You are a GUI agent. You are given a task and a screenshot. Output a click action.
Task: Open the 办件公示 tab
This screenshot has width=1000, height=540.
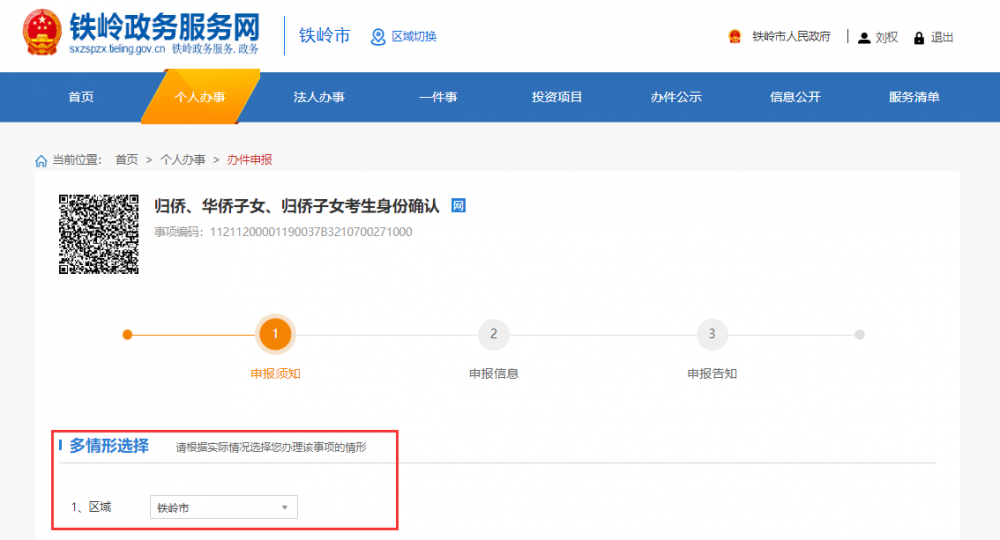[x=676, y=97]
